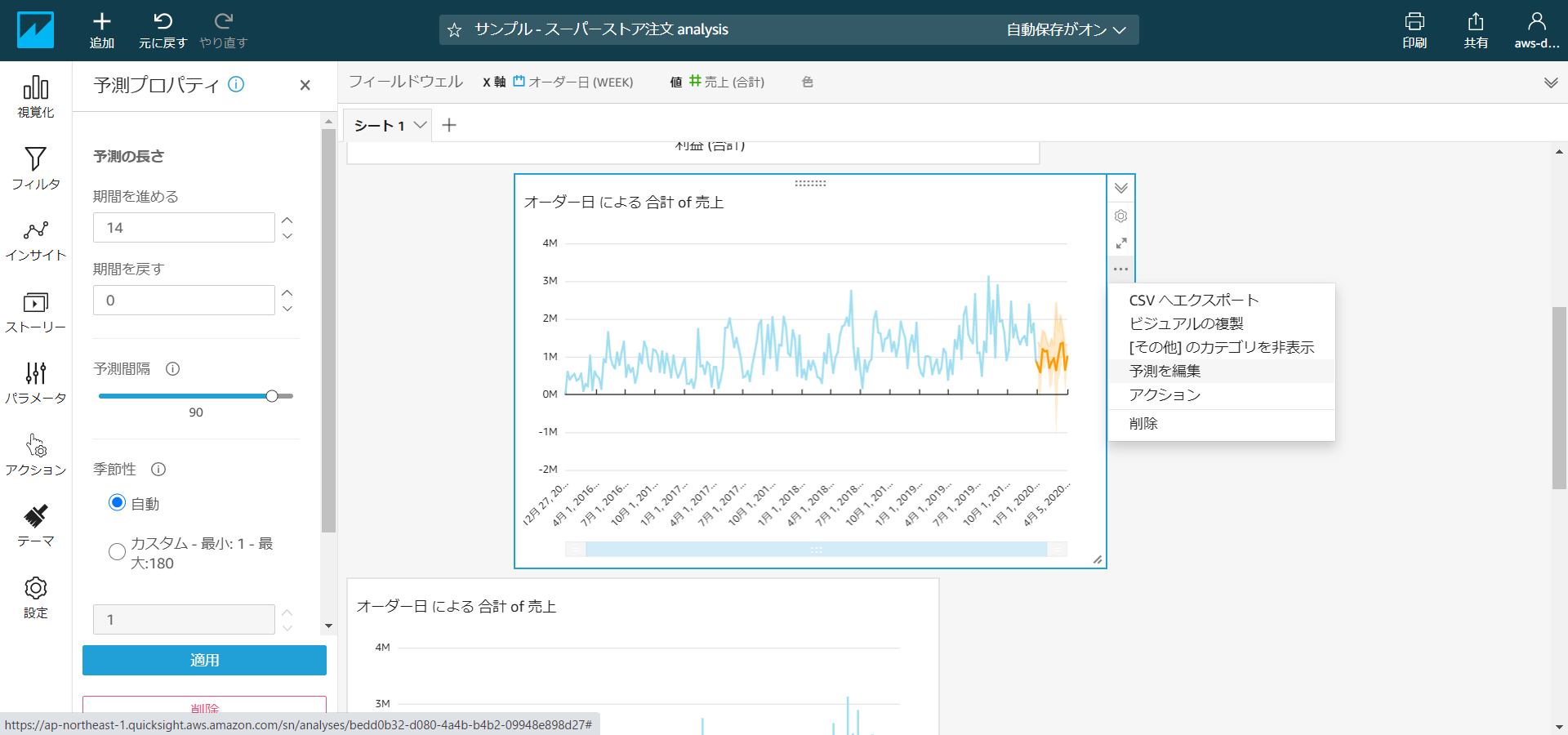Click the main page vertical scrollbar

click(1559, 398)
